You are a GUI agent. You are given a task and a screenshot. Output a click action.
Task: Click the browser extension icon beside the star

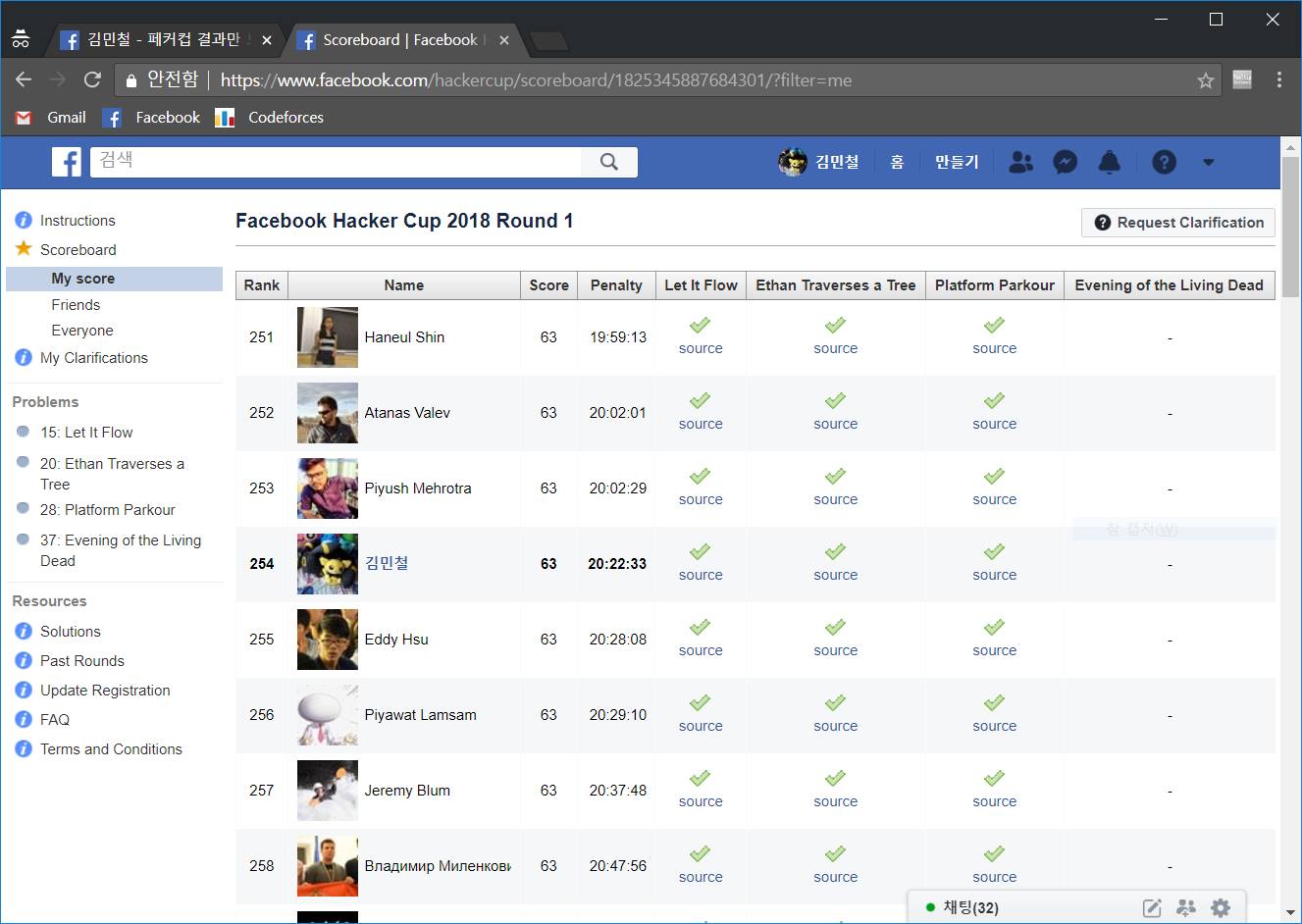pos(1242,80)
